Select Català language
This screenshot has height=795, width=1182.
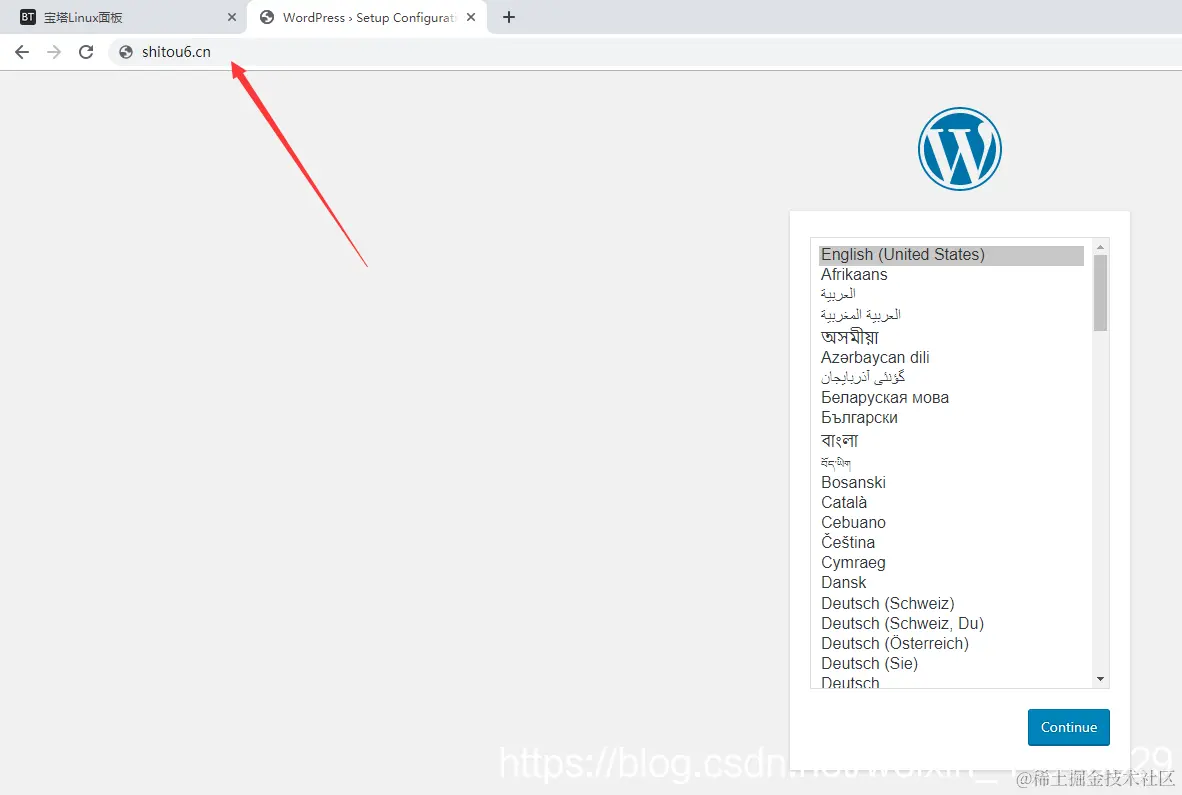coord(951,503)
